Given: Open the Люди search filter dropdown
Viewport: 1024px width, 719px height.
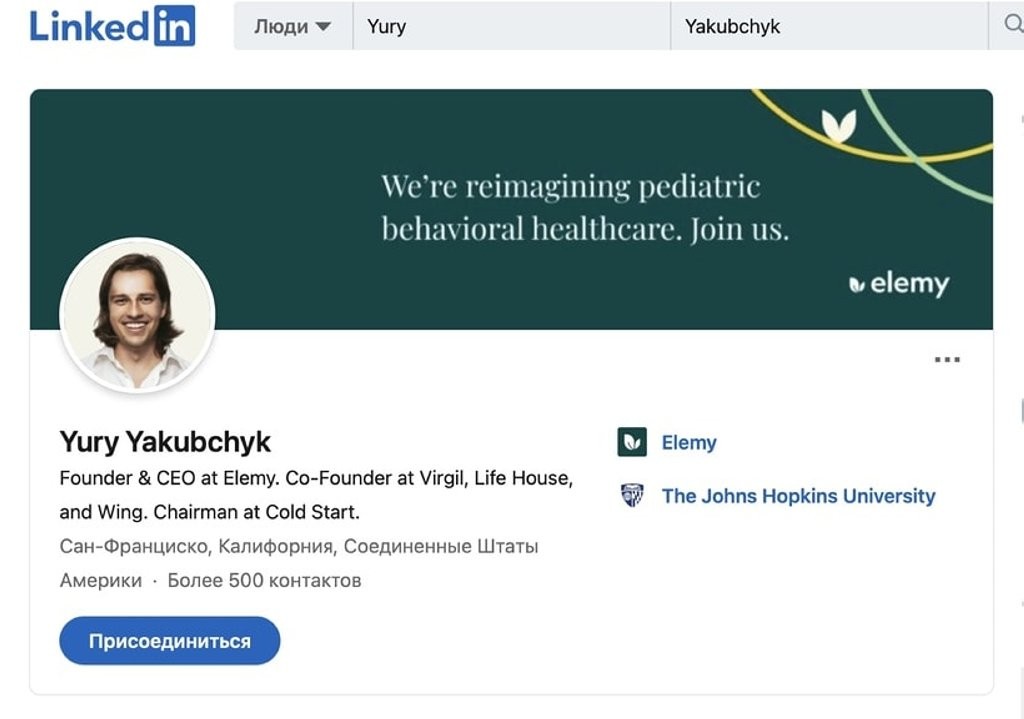Looking at the screenshot, I should tap(292, 27).
